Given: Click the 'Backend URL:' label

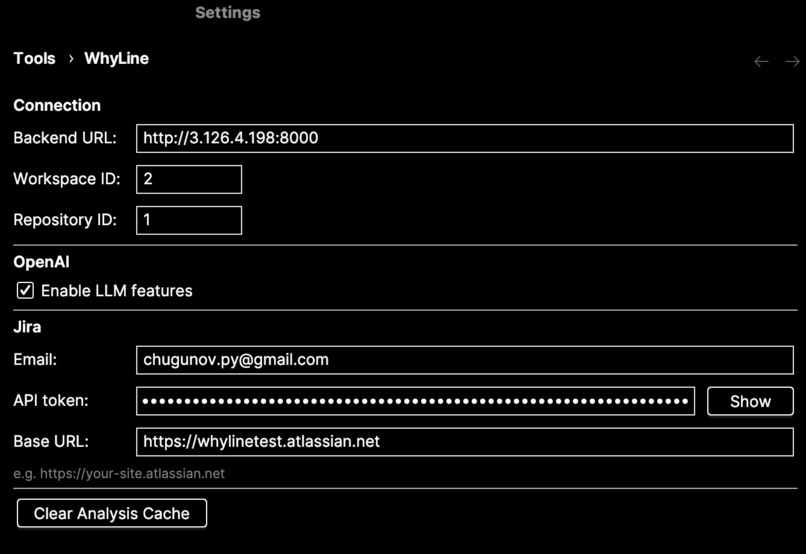Looking at the screenshot, I should click(65, 138).
